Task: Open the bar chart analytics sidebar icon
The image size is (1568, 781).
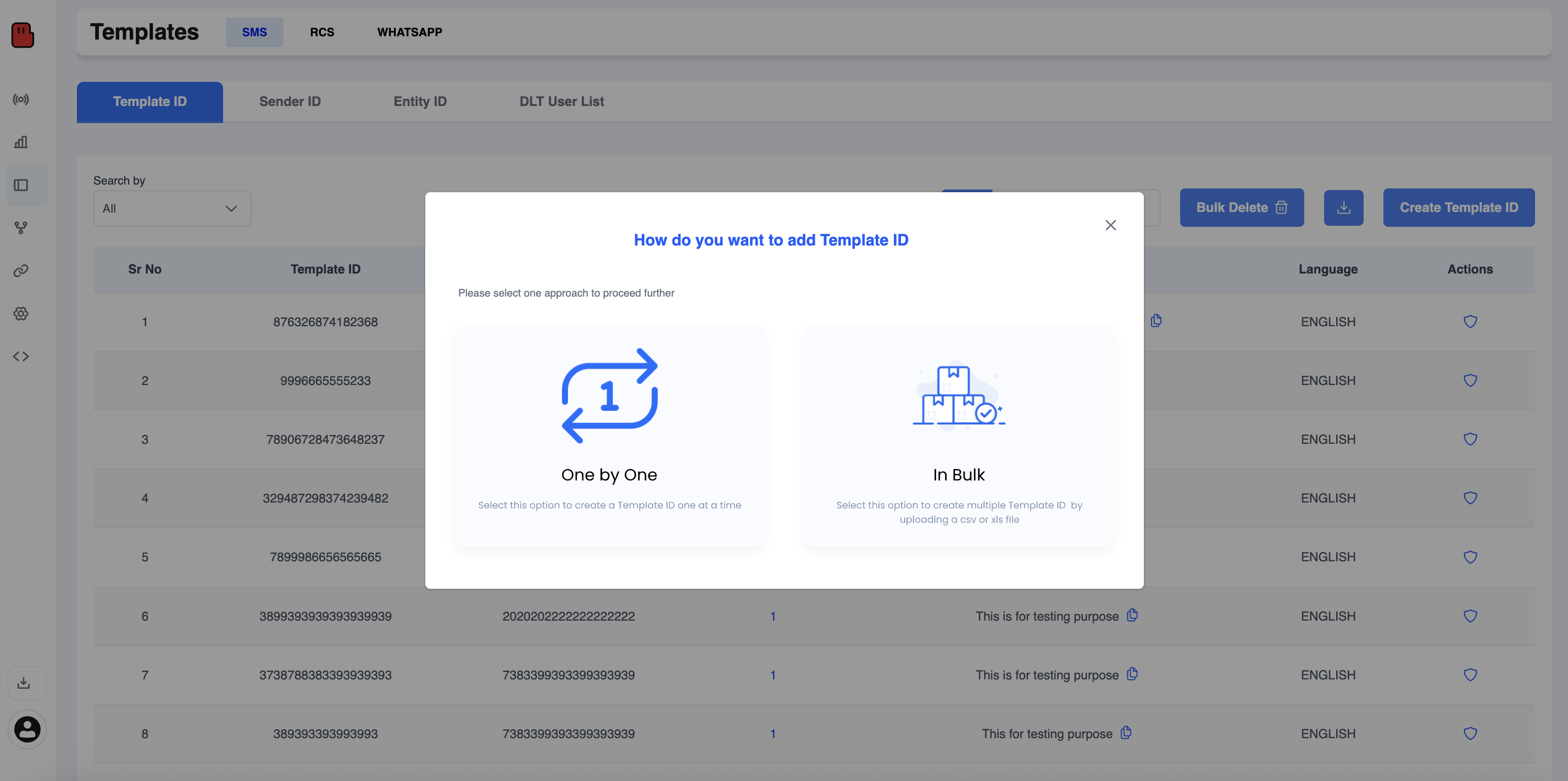Action: 21,142
